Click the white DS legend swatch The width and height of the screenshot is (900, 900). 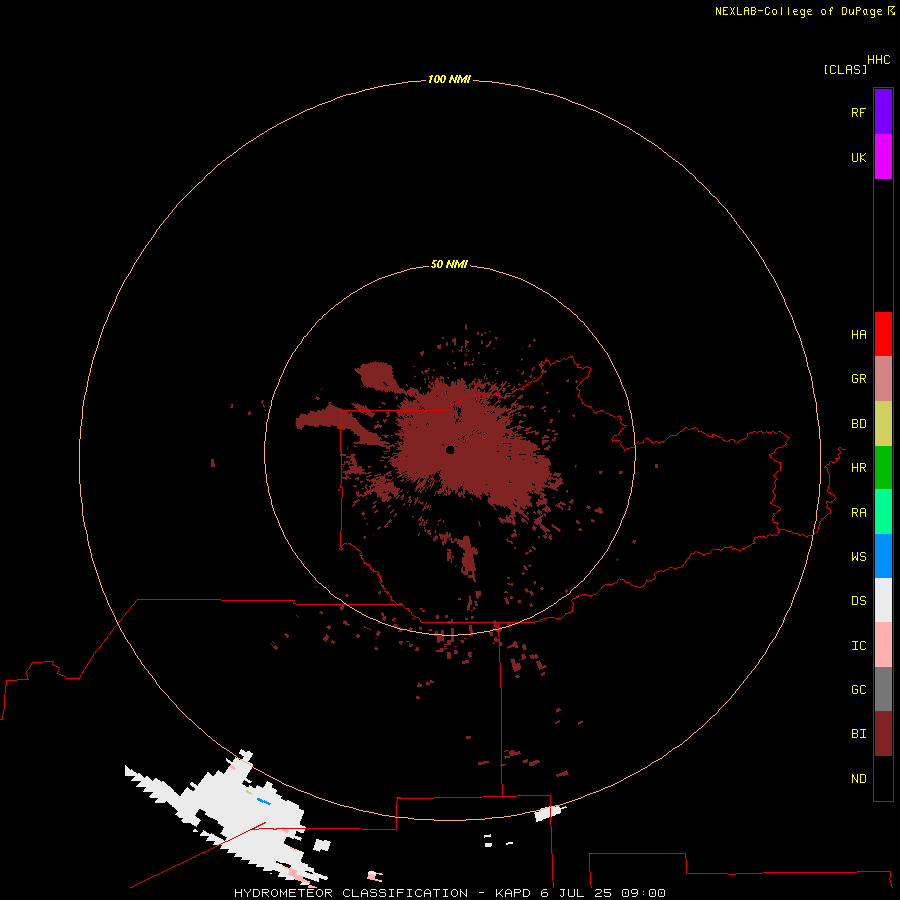coord(883,600)
